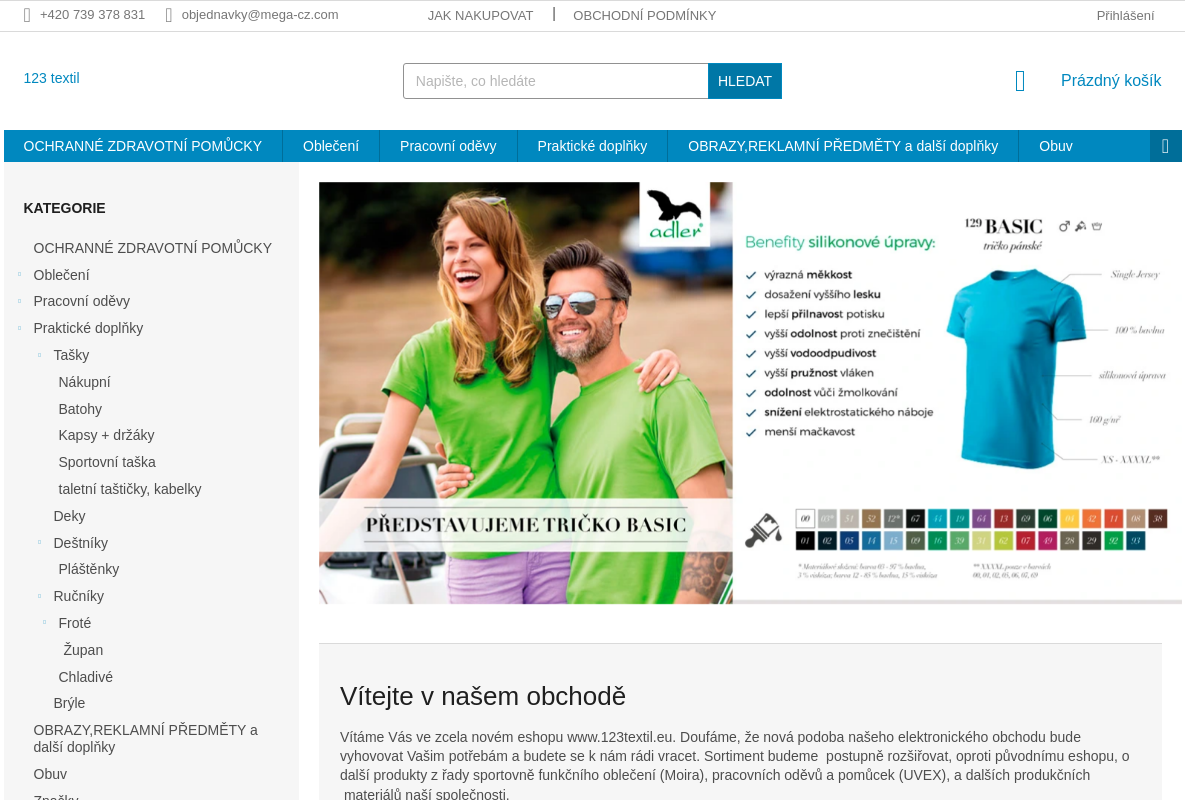Click the Prázdný košík link

click(1110, 79)
